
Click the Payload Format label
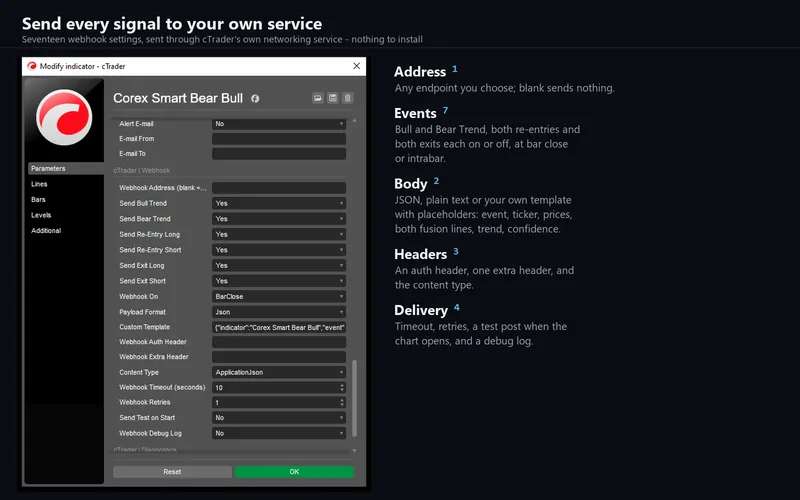142,312
